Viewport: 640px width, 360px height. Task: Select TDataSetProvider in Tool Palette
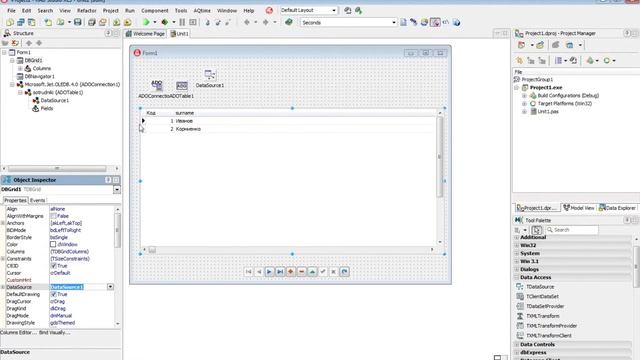545,307
